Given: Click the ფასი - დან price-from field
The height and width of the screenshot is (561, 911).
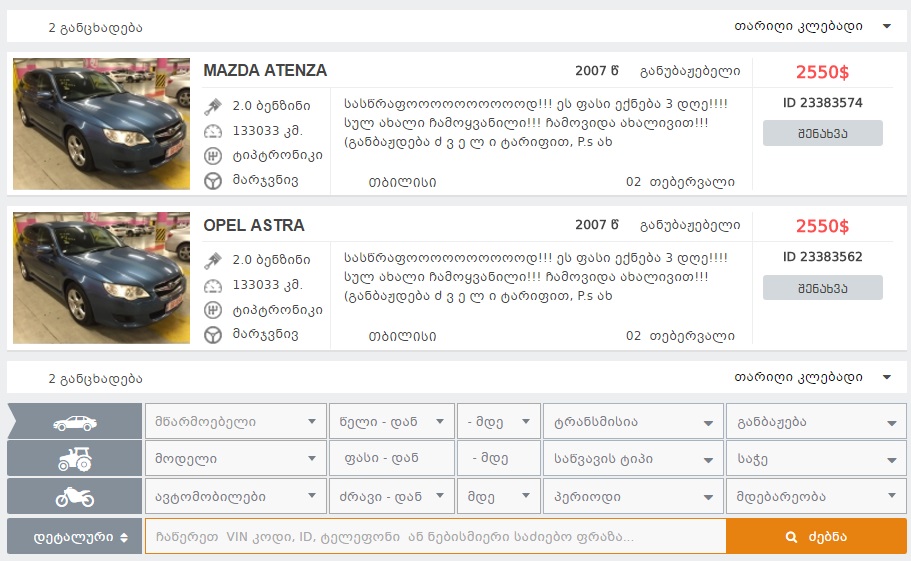Looking at the screenshot, I should coord(392,459).
